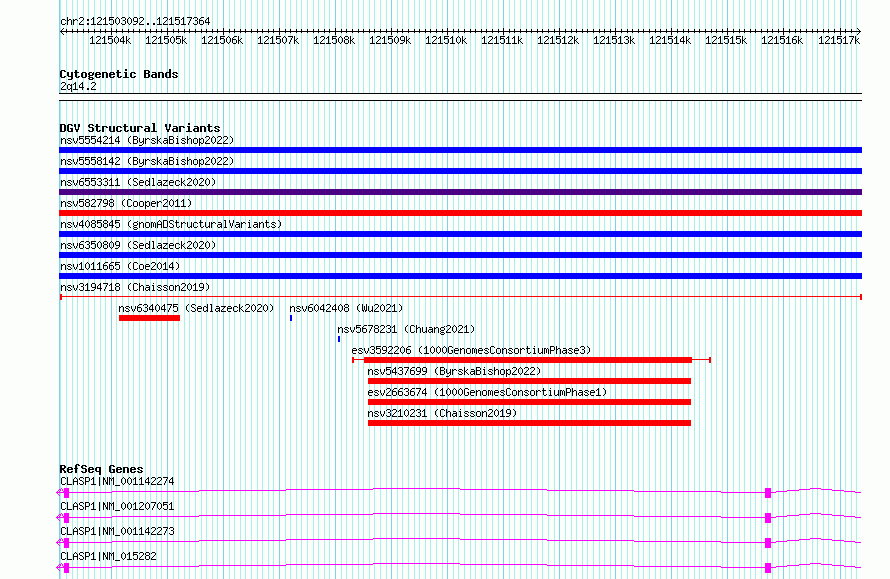Click the red bar under esv2663674
Image resolution: width=890 pixels, height=579 pixels.
click(x=529, y=402)
